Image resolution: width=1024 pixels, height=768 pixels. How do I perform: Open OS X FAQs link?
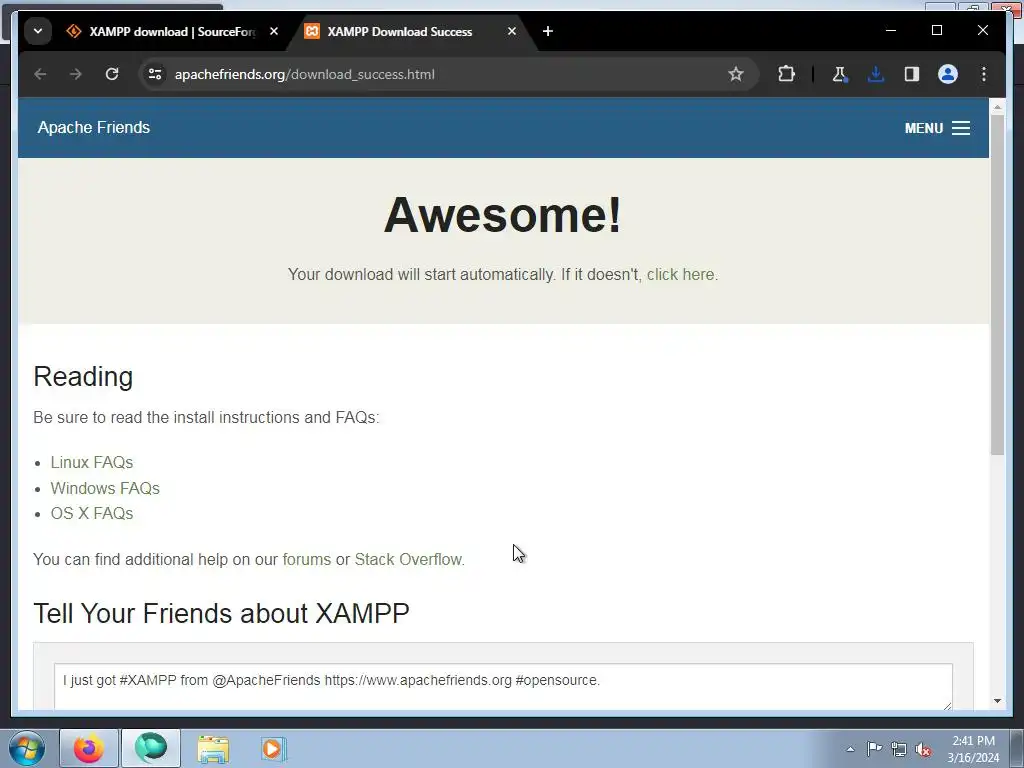pos(91,513)
